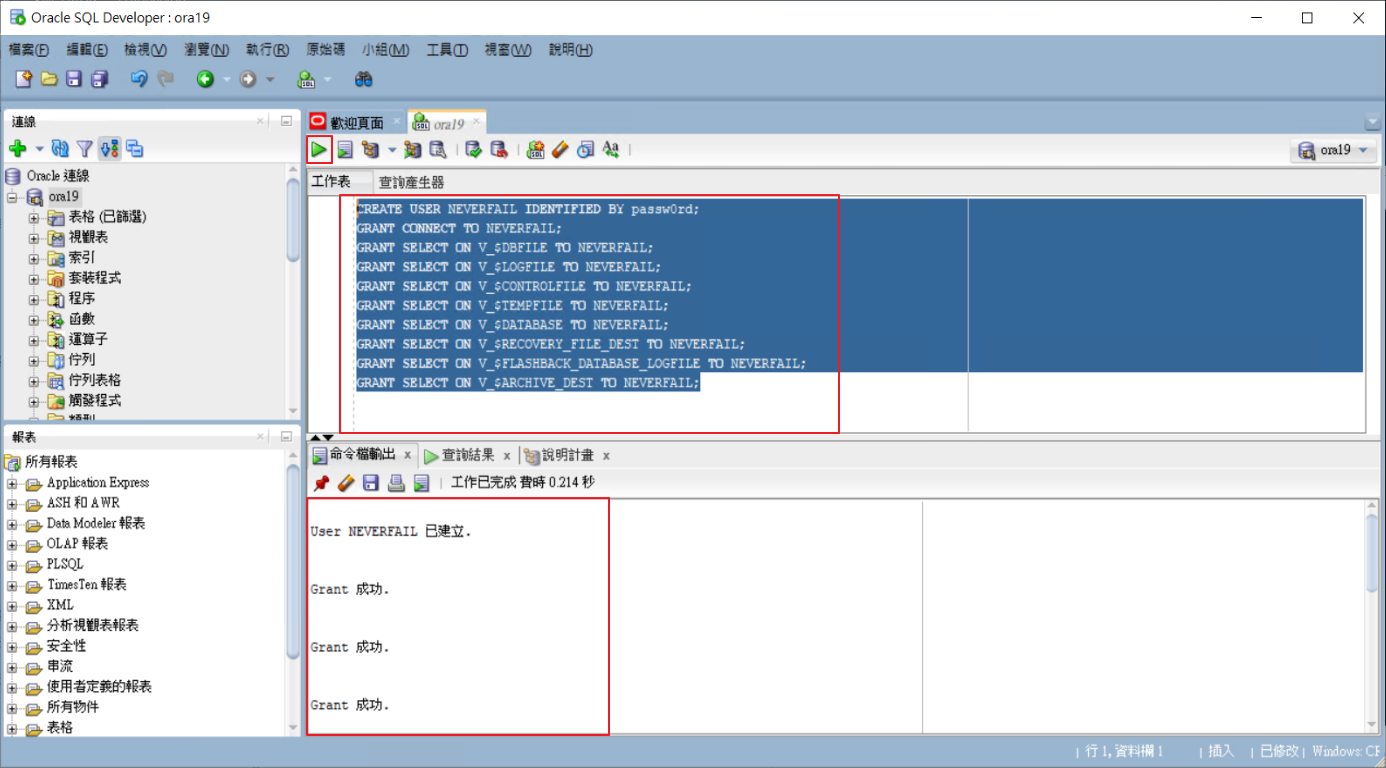Viewport: 1386px width, 768px height.
Task: Click the filter funnel icon in connections panel
Action: click(85, 149)
